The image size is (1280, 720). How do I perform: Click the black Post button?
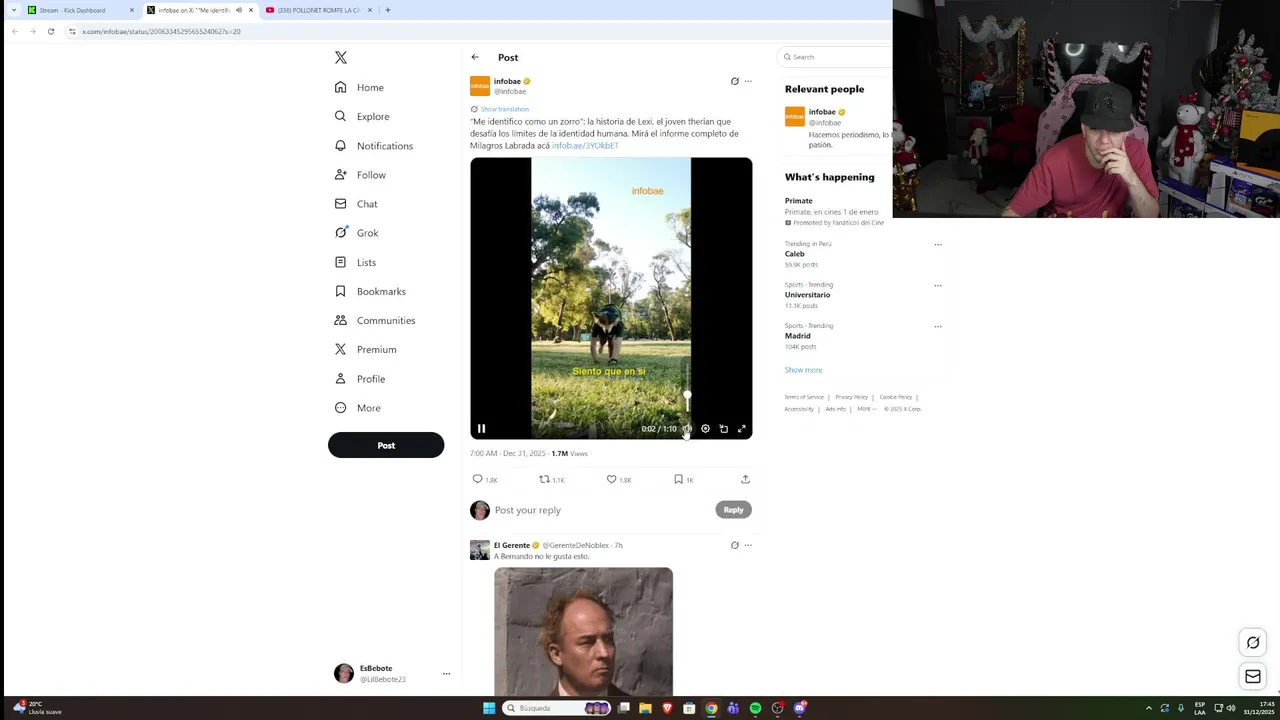(386, 445)
